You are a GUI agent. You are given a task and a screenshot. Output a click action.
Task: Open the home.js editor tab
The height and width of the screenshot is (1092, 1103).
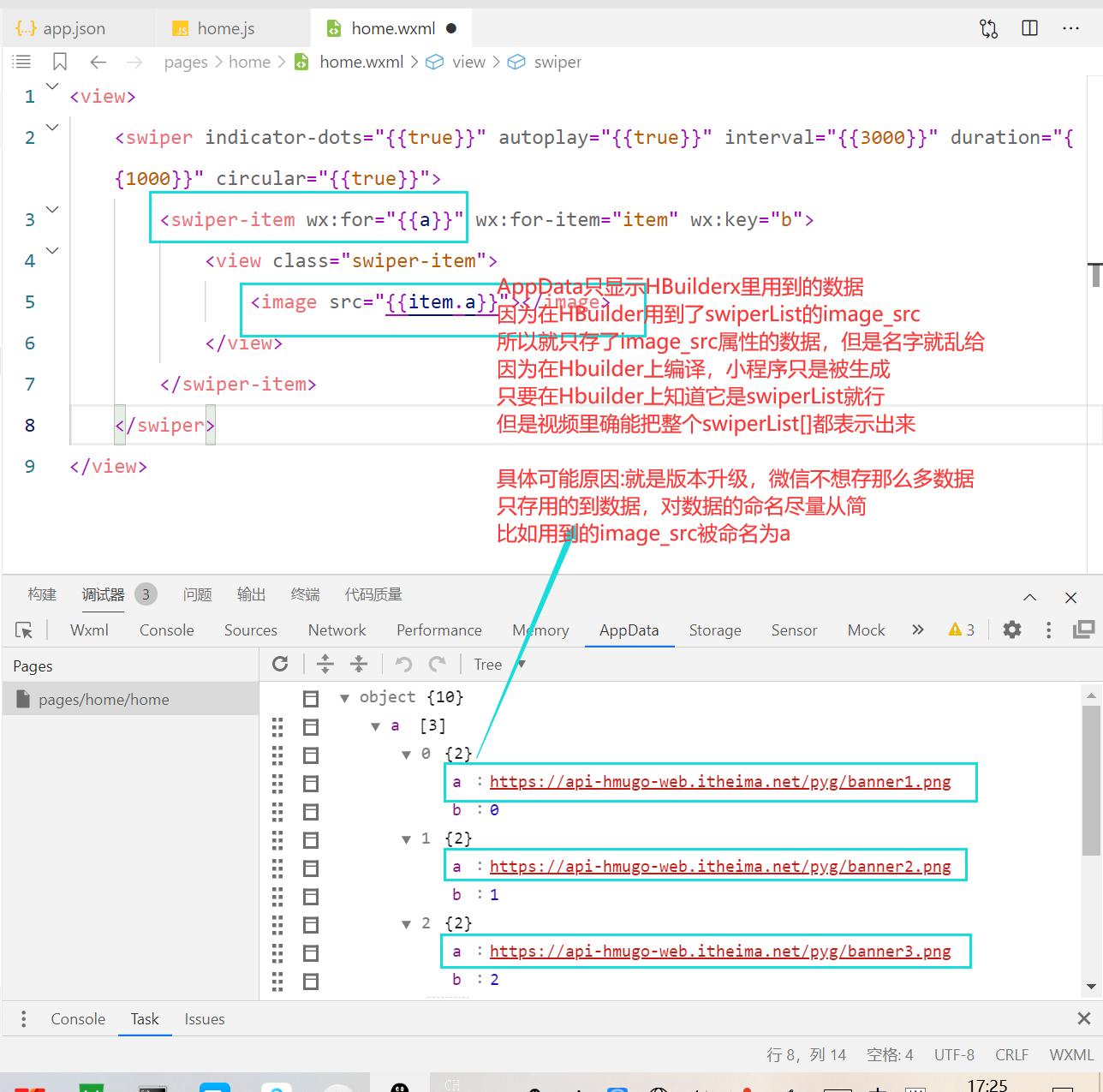point(225,28)
